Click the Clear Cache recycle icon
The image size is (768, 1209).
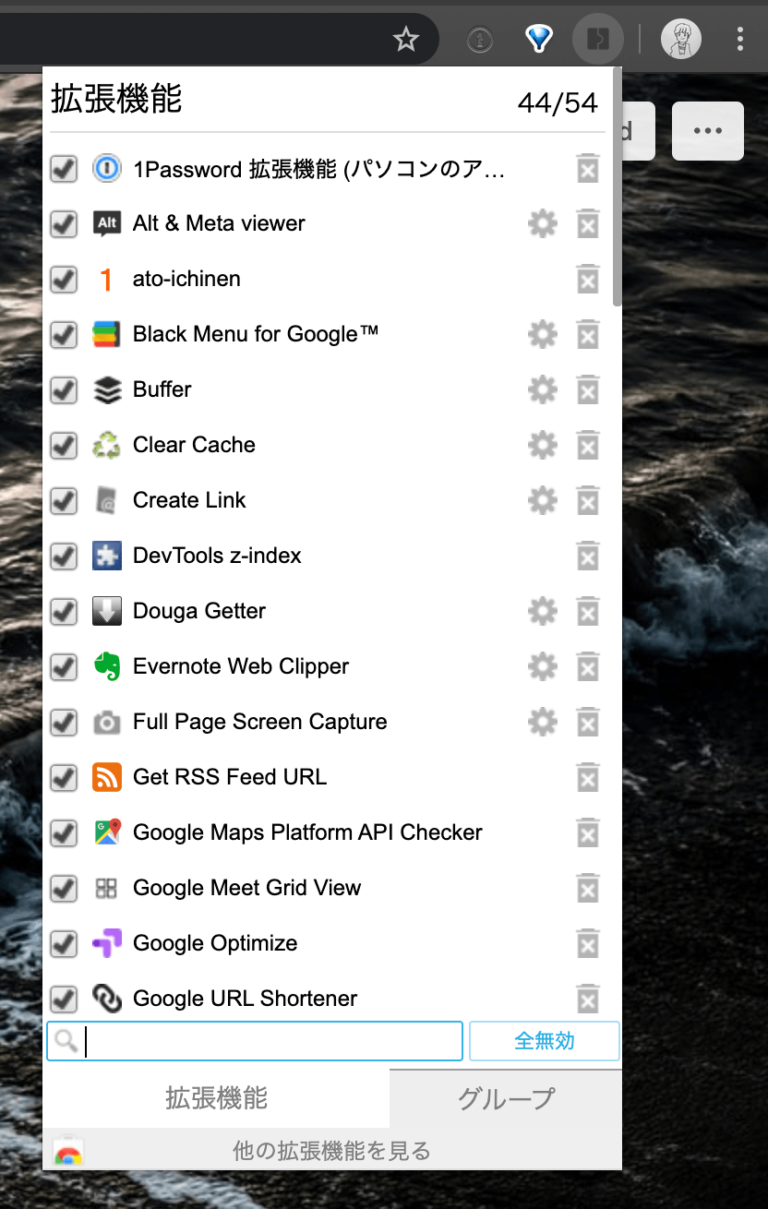107,445
